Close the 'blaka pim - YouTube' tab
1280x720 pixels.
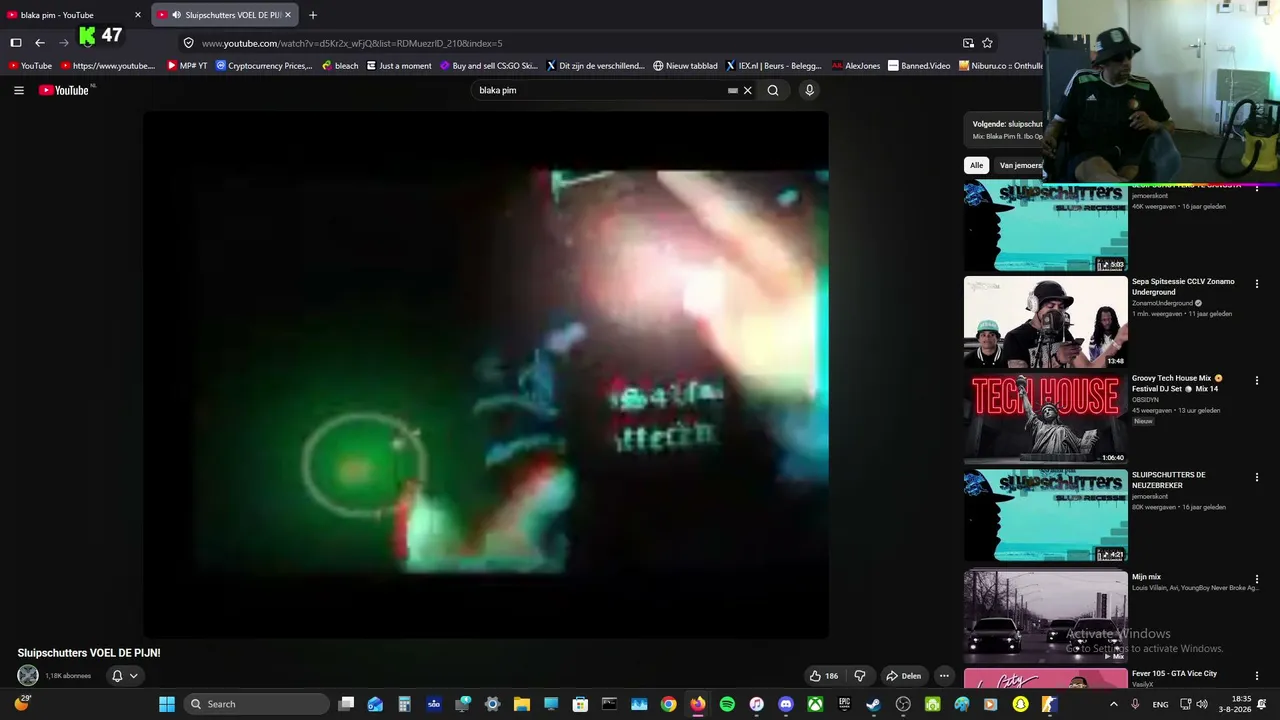tap(138, 15)
